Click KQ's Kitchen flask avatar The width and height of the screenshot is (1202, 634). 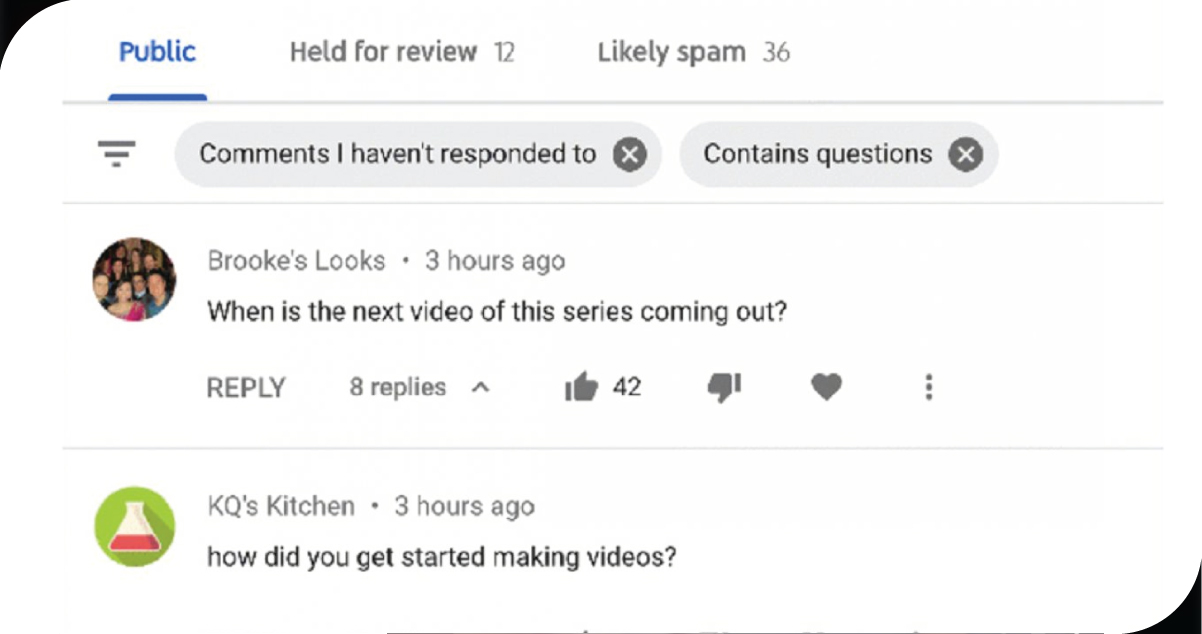pyautogui.click(x=134, y=526)
